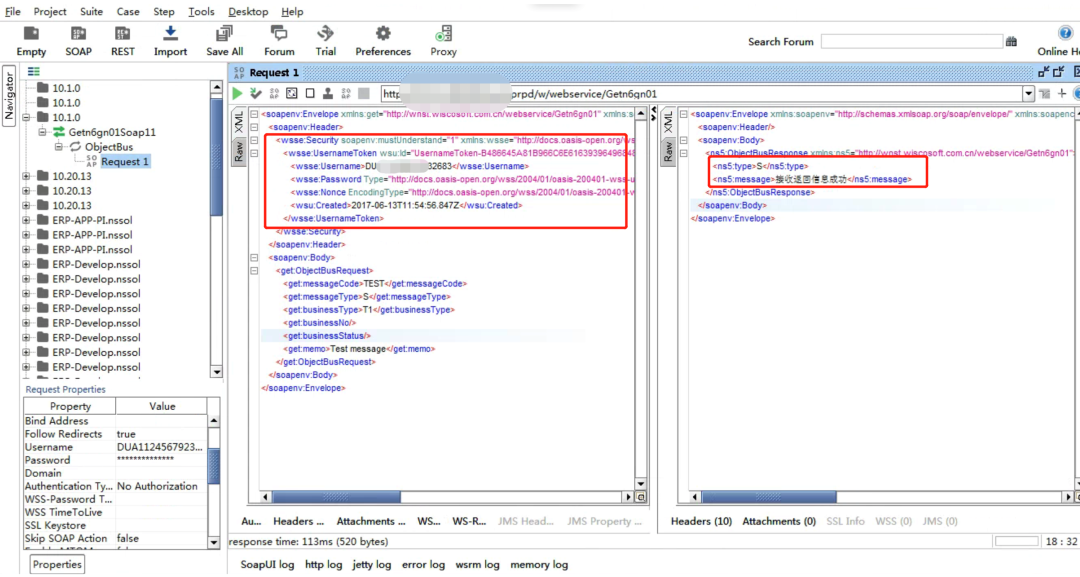The width and height of the screenshot is (1080, 577).
Task: Open the Tools menu
Action: [x=201, y=12]
